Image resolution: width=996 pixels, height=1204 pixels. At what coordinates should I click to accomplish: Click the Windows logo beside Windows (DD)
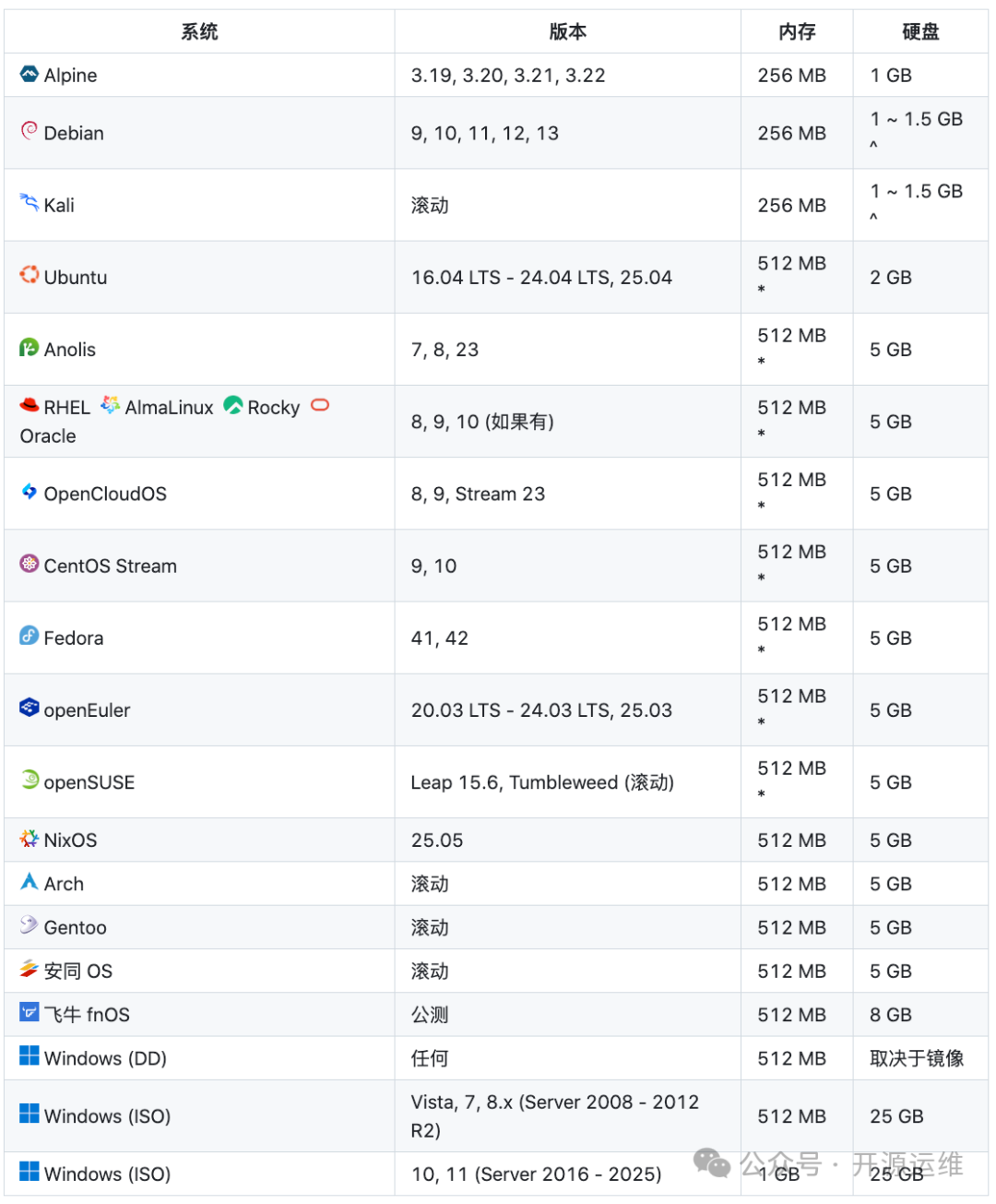[x=28, y=1057]
